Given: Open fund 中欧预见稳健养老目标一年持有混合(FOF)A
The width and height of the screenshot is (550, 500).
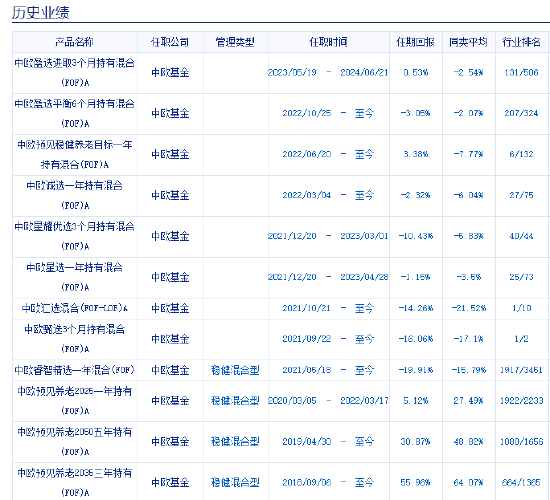Looking at the screenshot, I should (74, 154).
